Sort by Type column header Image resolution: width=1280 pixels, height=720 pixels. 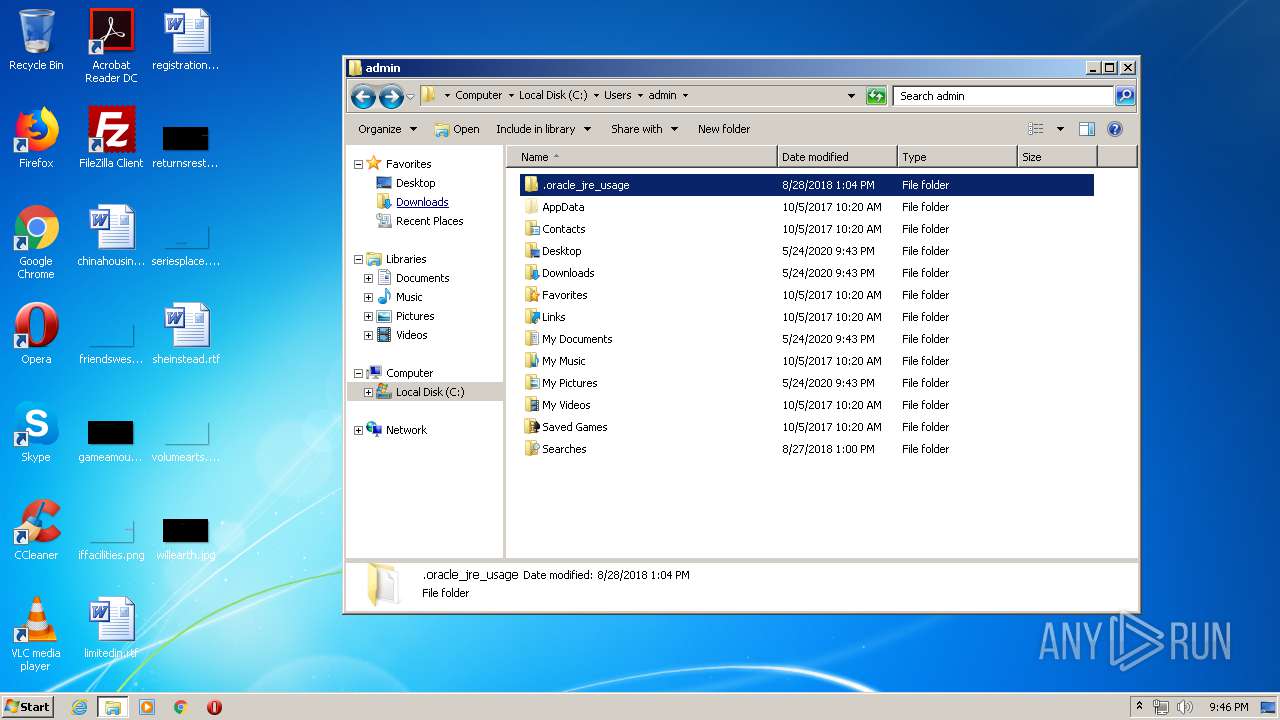(957, 157)
